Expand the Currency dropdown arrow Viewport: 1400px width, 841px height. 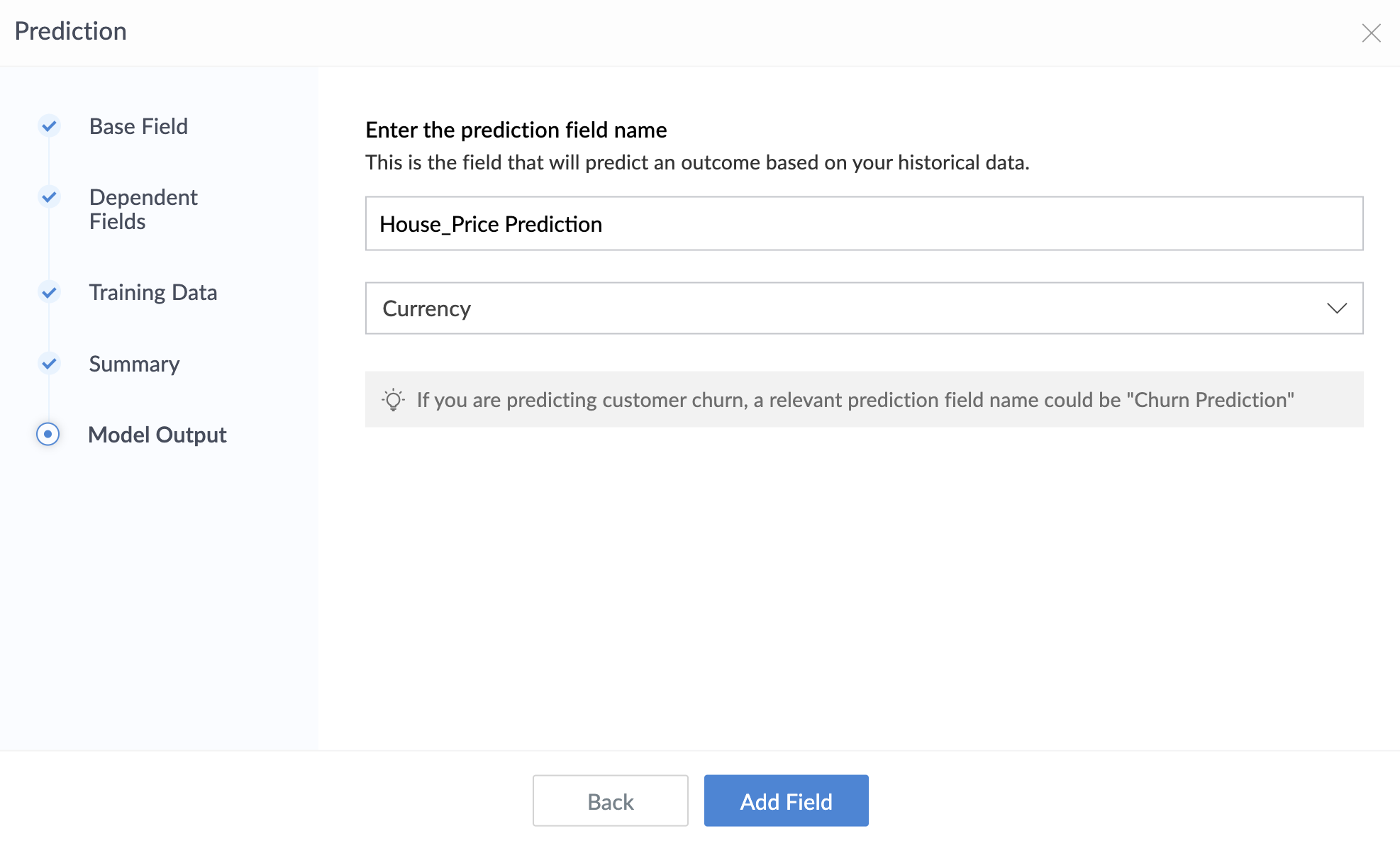tap(1337, 308)
